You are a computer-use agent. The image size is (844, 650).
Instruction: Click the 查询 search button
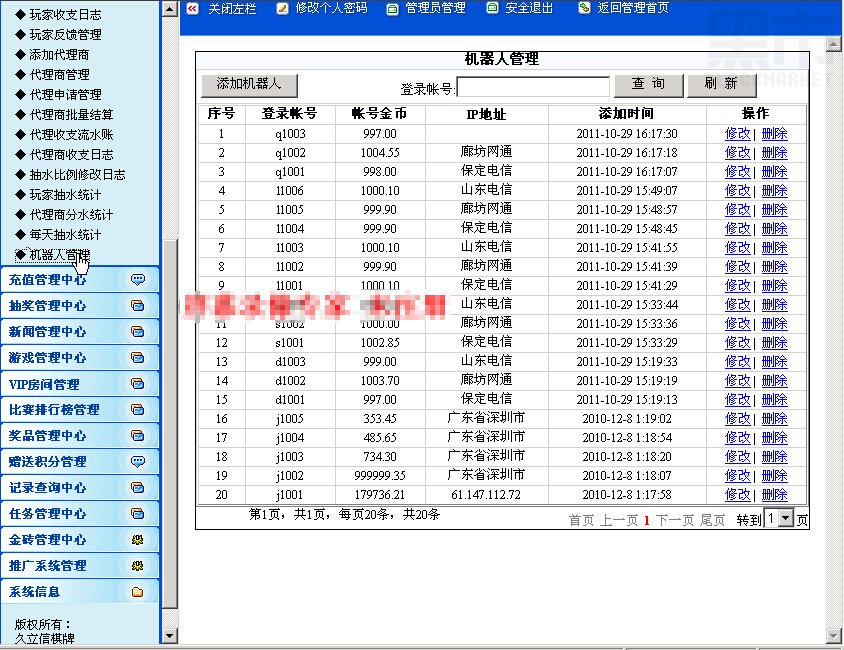coord(649,86)
